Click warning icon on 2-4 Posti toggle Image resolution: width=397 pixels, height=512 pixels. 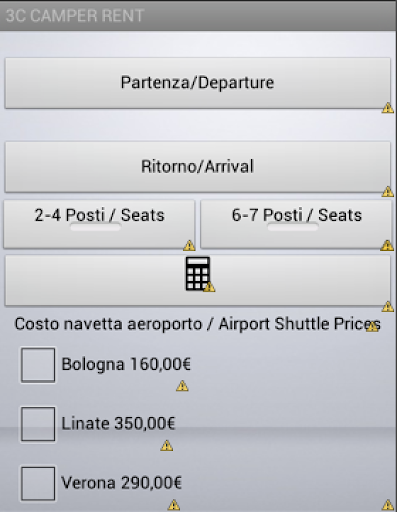[x=189, y=246]
